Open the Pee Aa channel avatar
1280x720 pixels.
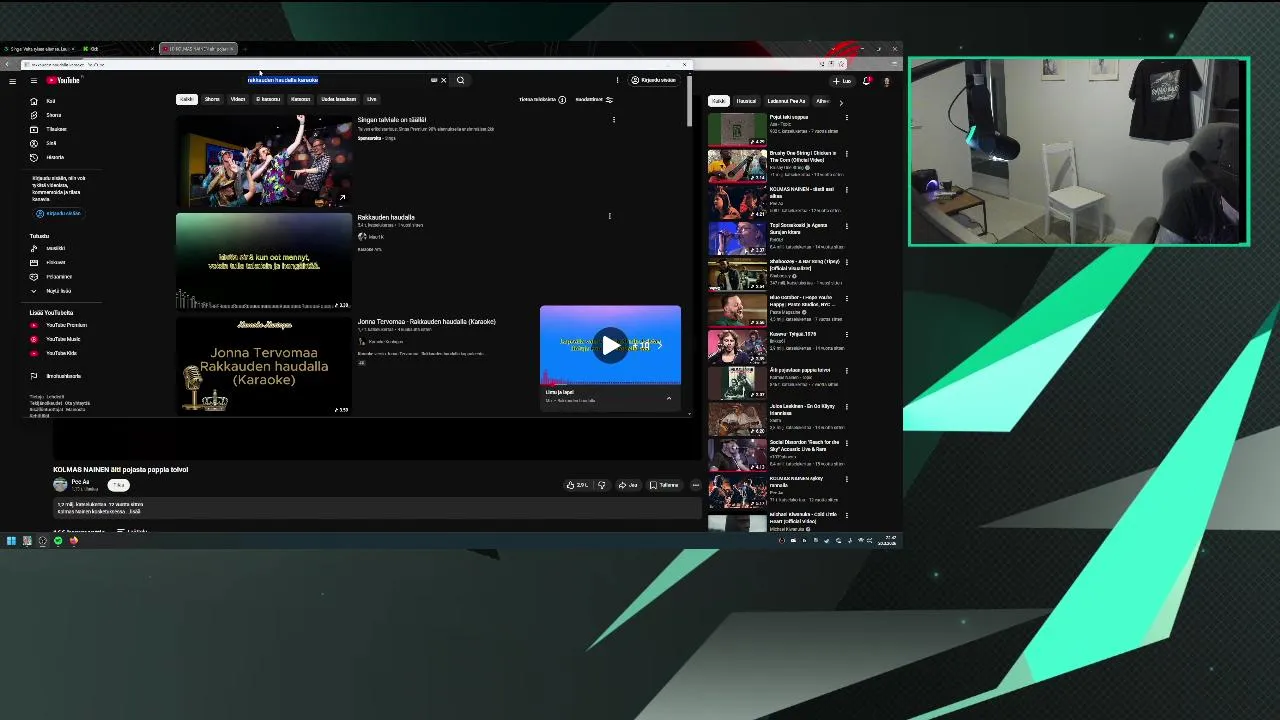tap(60, 484)
